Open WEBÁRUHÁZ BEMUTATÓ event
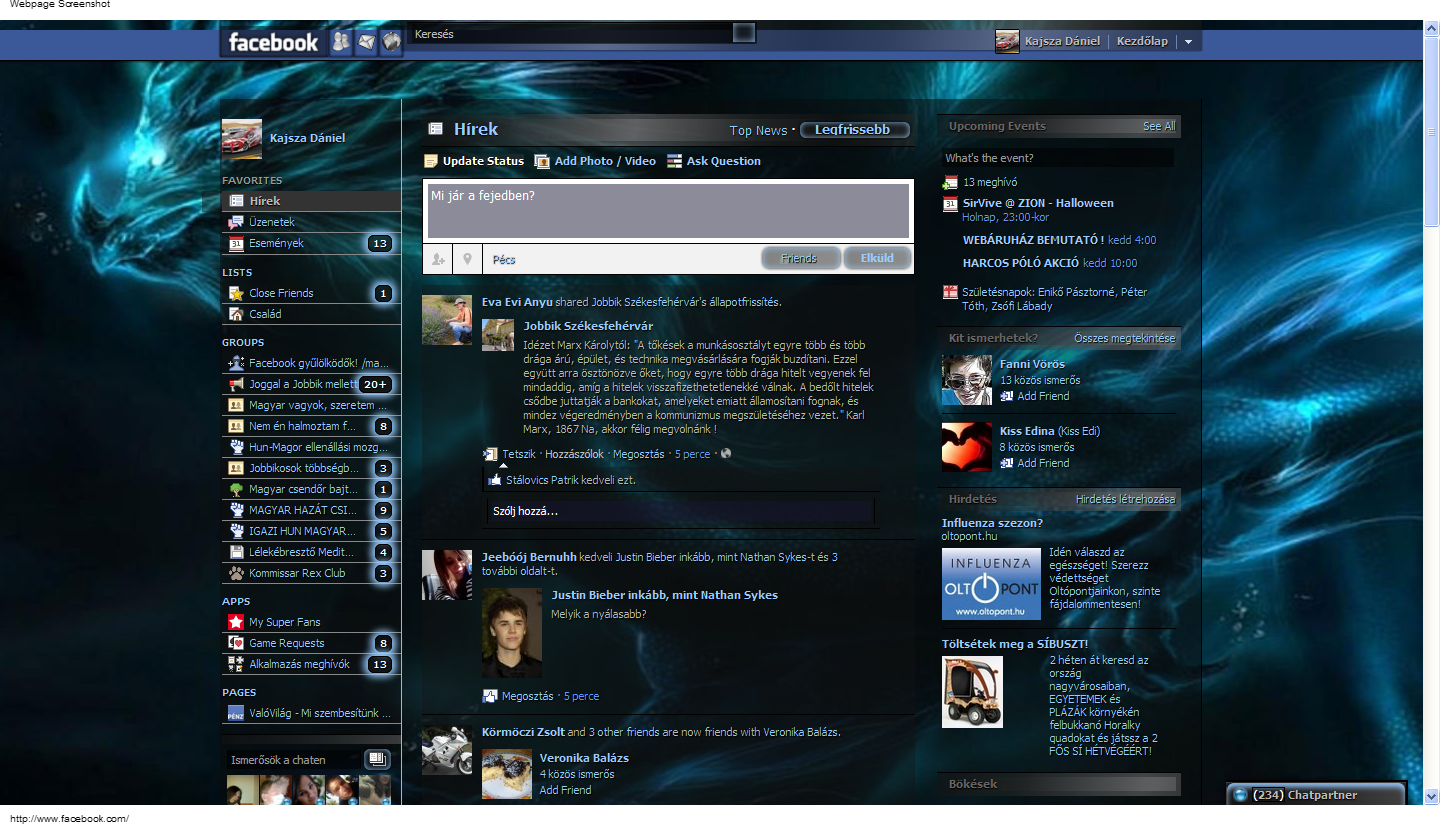The image size is (1440, 825). pos(1033,240)
